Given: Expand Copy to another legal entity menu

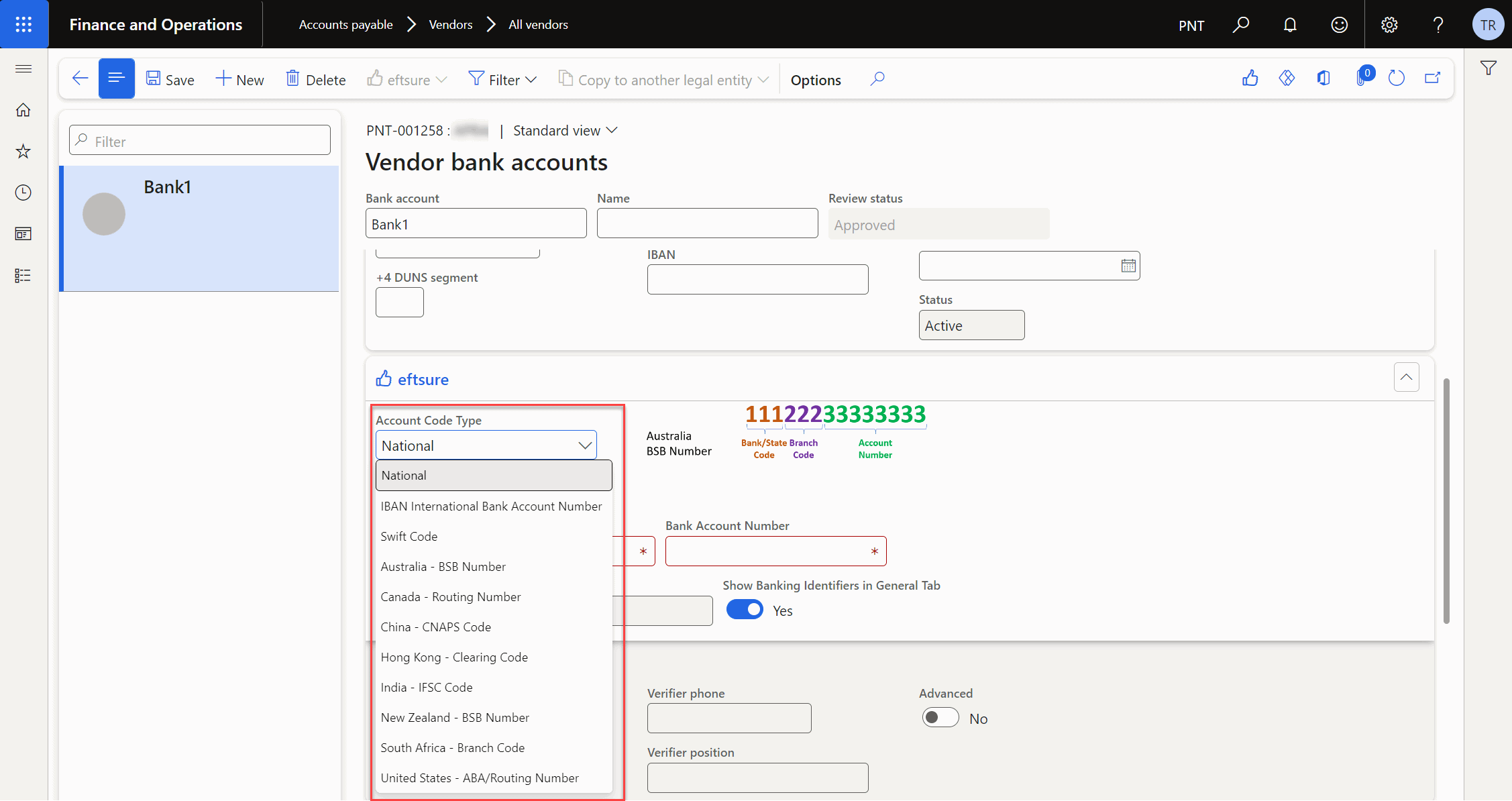Looking at the screenshot, I should point(664,80).
